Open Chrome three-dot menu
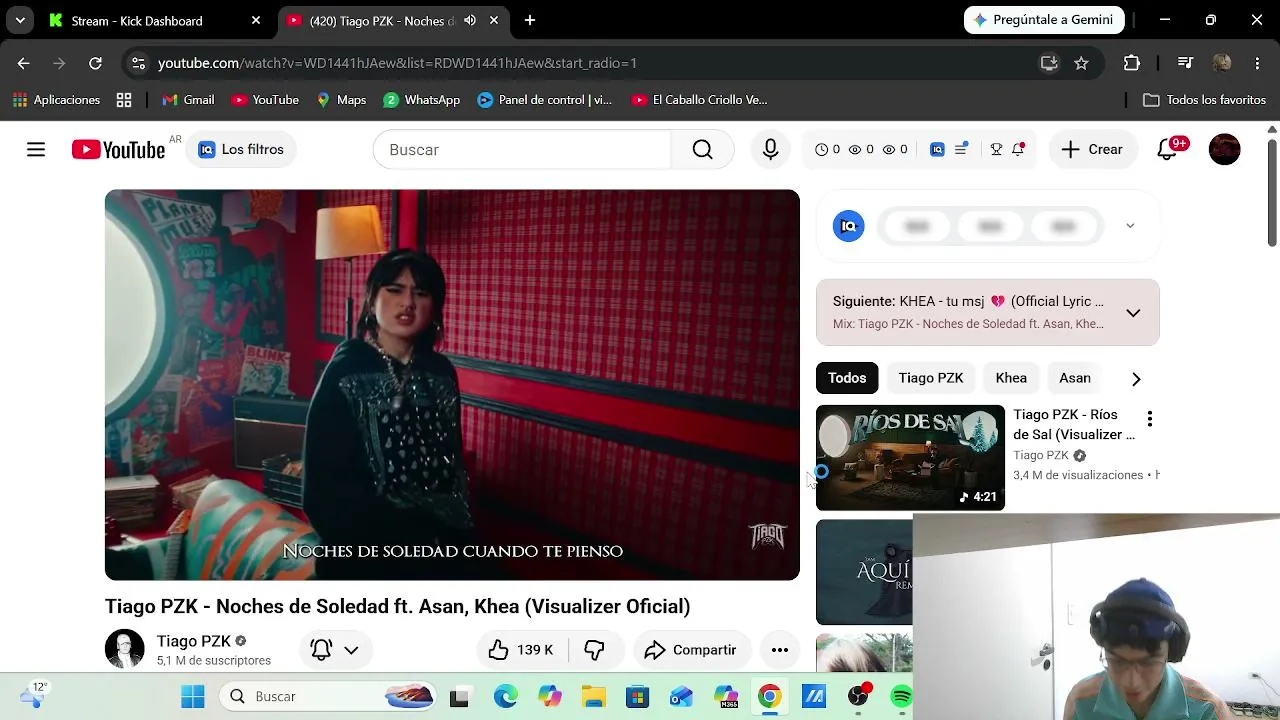This screenshot has width=1280, height=720. click(x=1257, y=63)
